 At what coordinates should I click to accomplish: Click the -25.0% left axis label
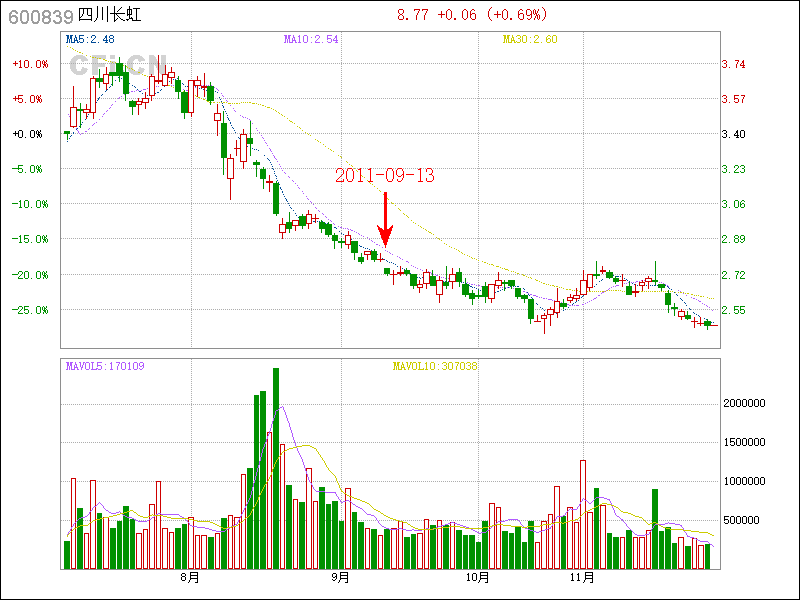(29, 309)
